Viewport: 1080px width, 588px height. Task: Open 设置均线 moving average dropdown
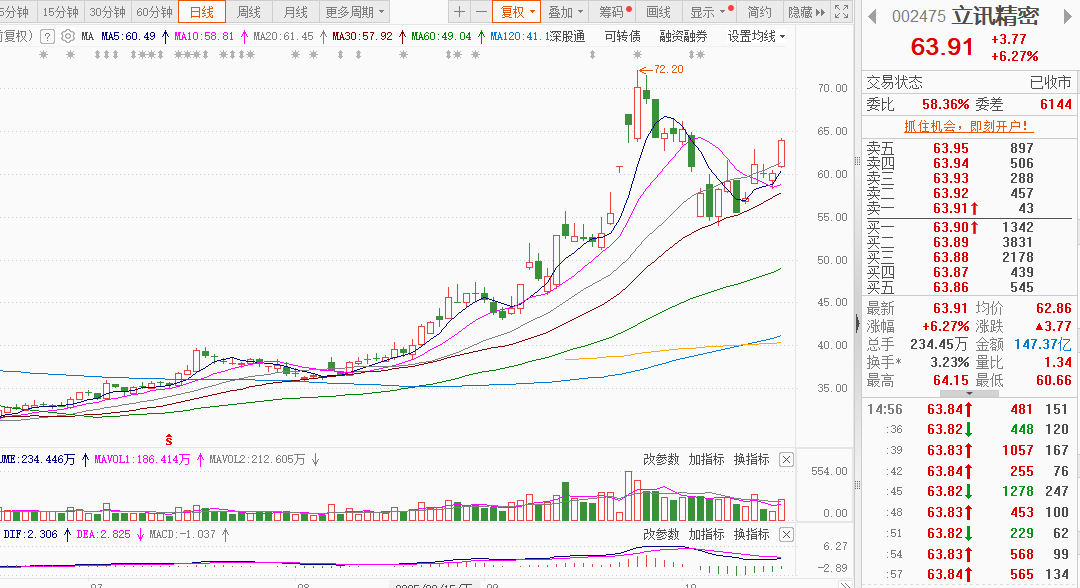click(x=756, y=36)
